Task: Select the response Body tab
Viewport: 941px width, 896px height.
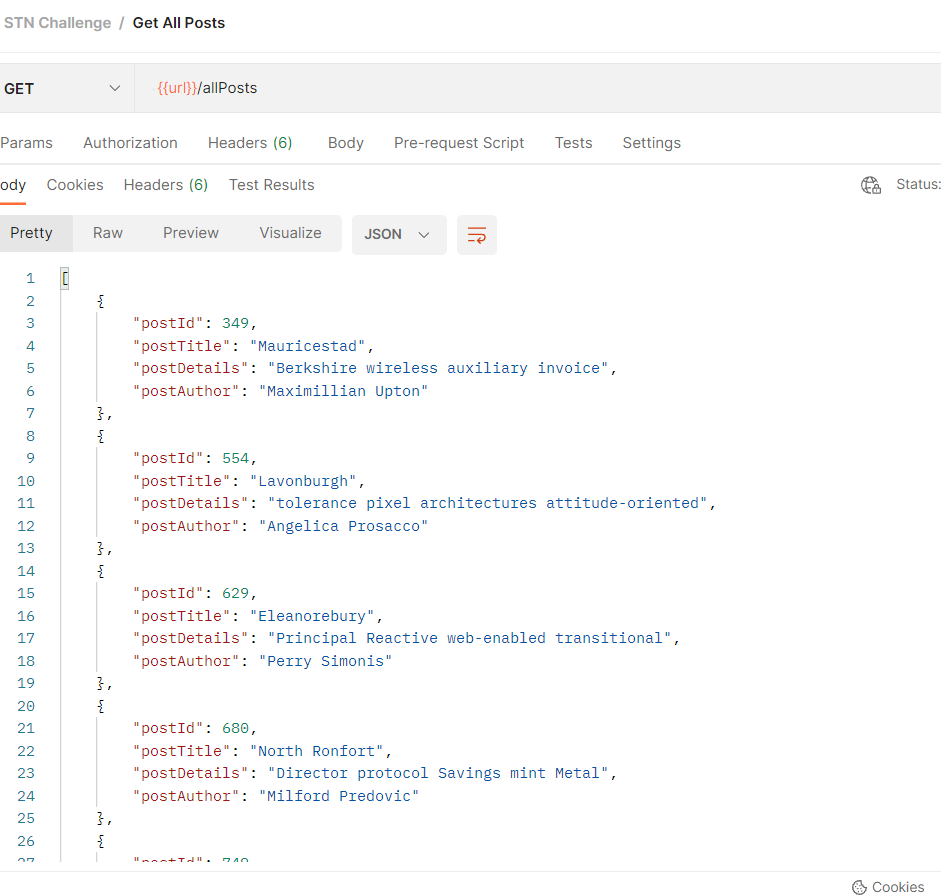Action: click(x=13, y=185)
